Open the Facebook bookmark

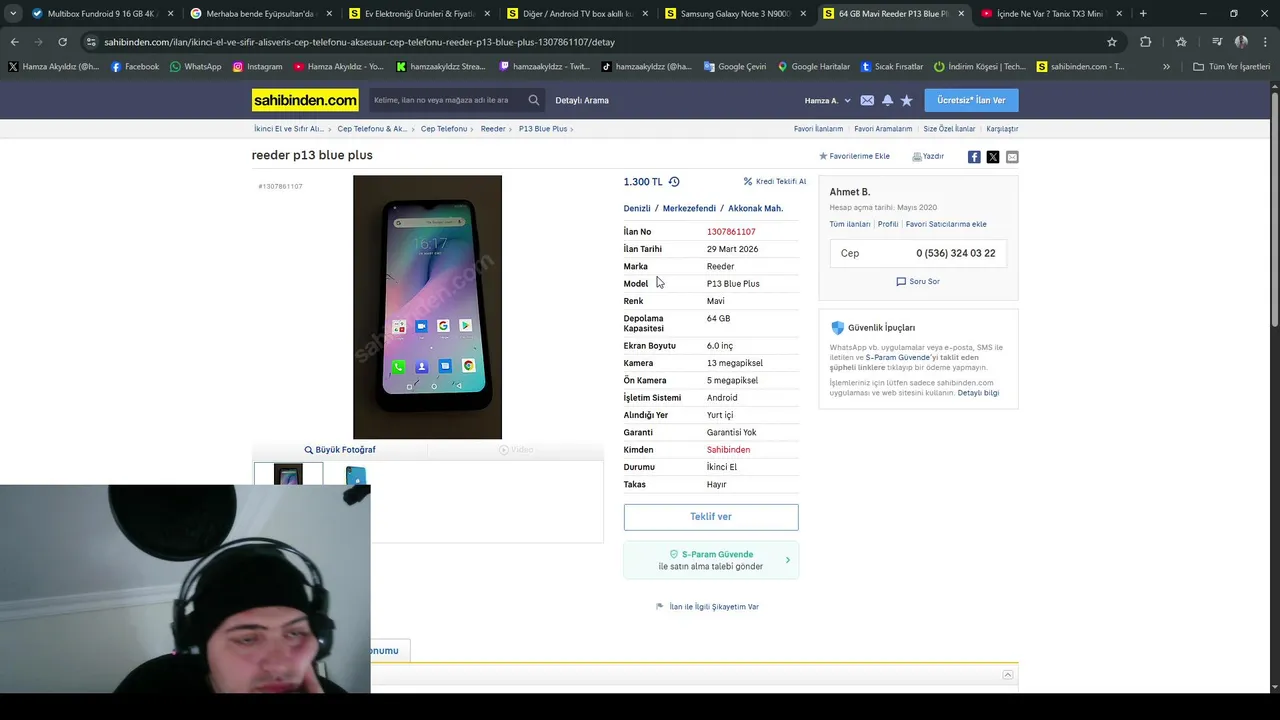point(135,67)
